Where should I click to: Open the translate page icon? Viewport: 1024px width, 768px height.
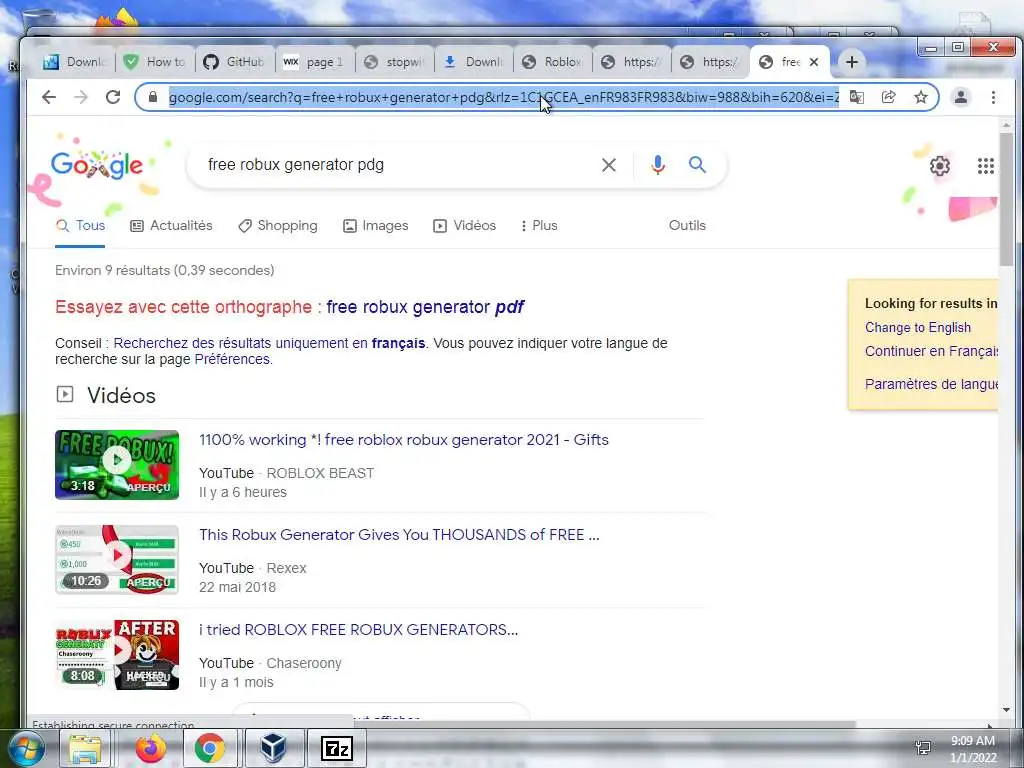pyautogui.click(x=857, y=97)
